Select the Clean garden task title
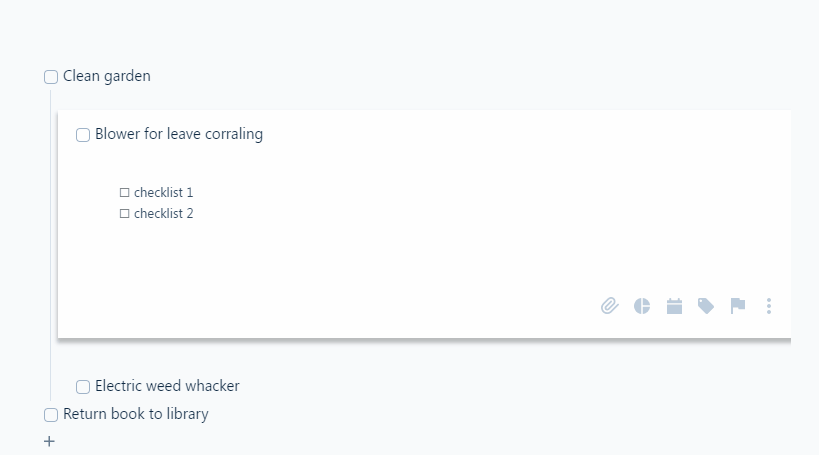819x455 pixels. 107,76
